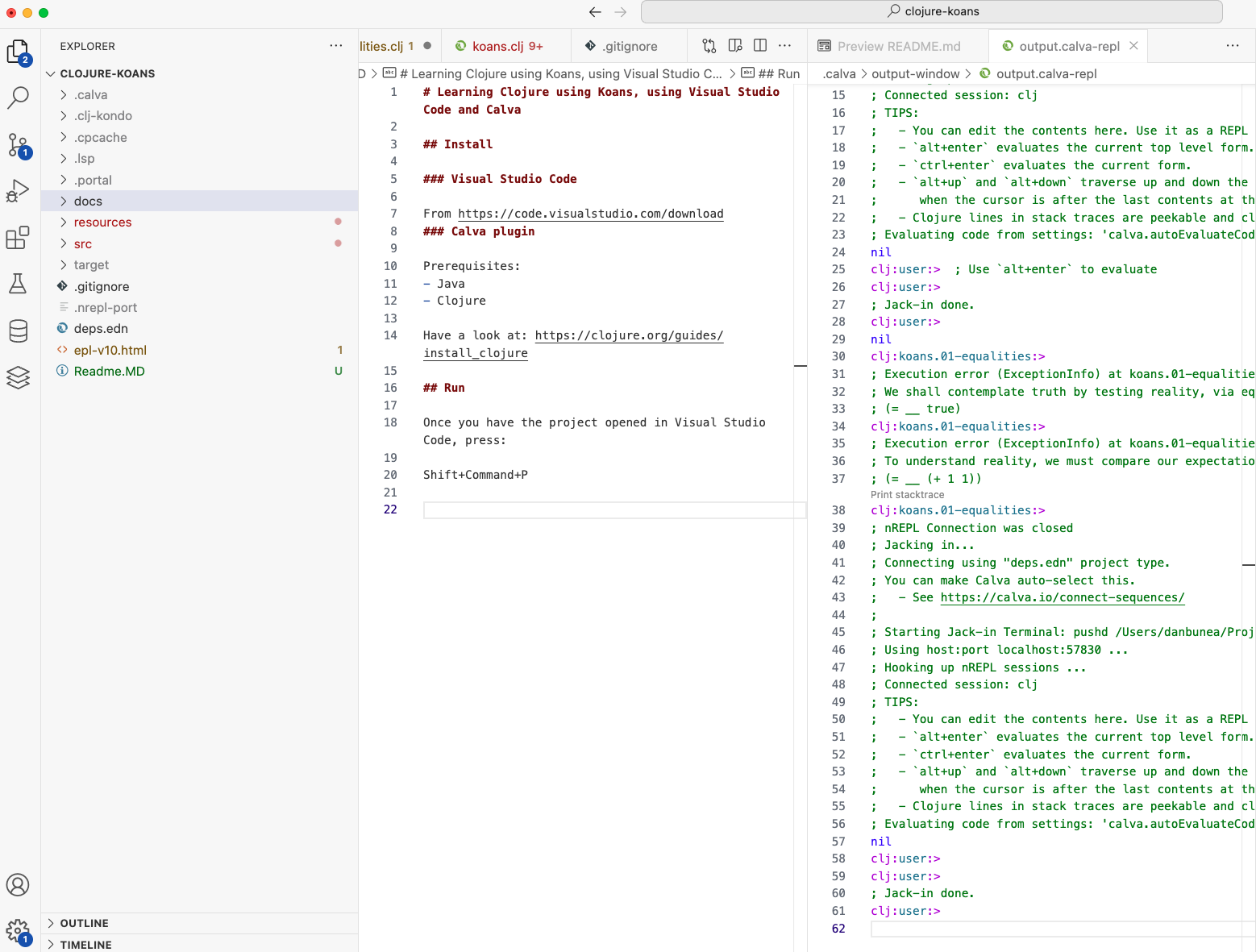This screenshot has width=1256, height=952.
Task: Switch to the Preview README.md tab
Action: coord(898,46)
